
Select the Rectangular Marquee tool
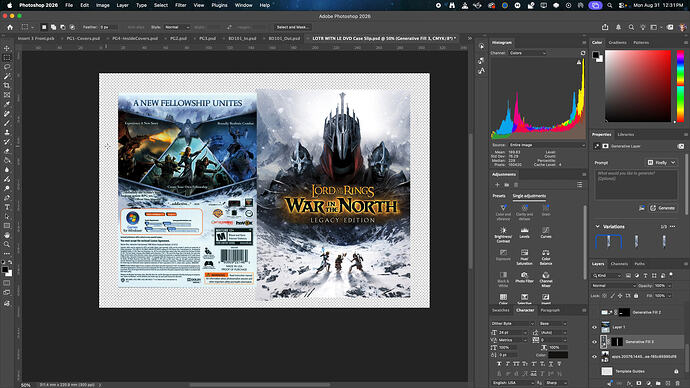[7, 58]
